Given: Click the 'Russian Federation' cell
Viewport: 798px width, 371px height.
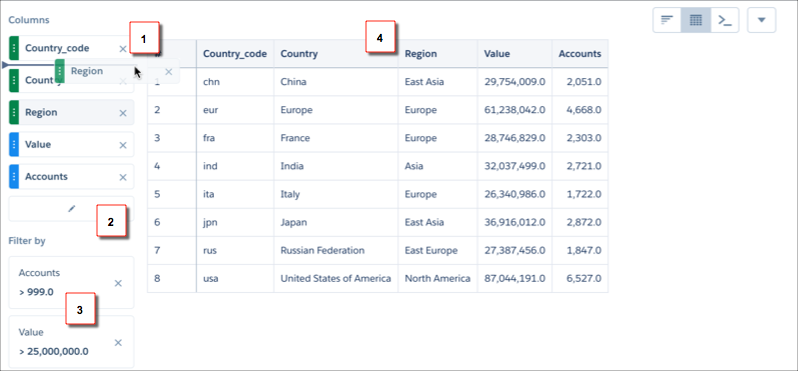Looking at the screenshot, I should [336, 250].
